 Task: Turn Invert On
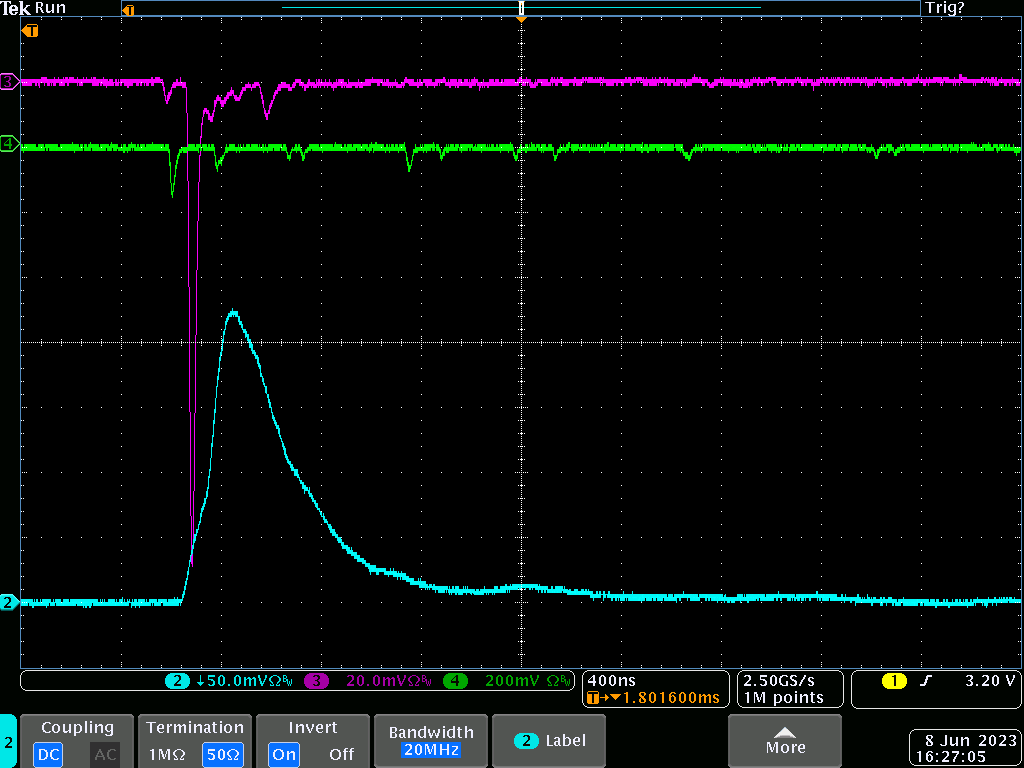[x=284, y=755]
